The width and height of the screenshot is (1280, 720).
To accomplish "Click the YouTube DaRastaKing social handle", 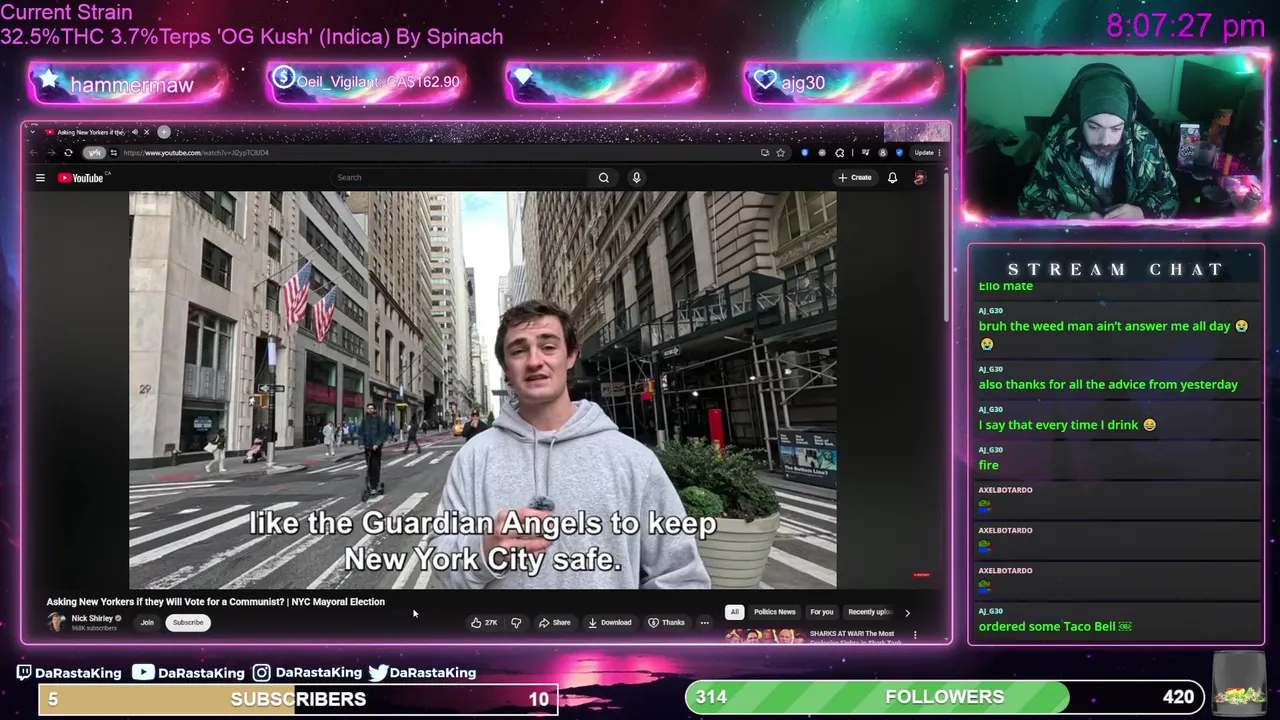I will point(188,673).
